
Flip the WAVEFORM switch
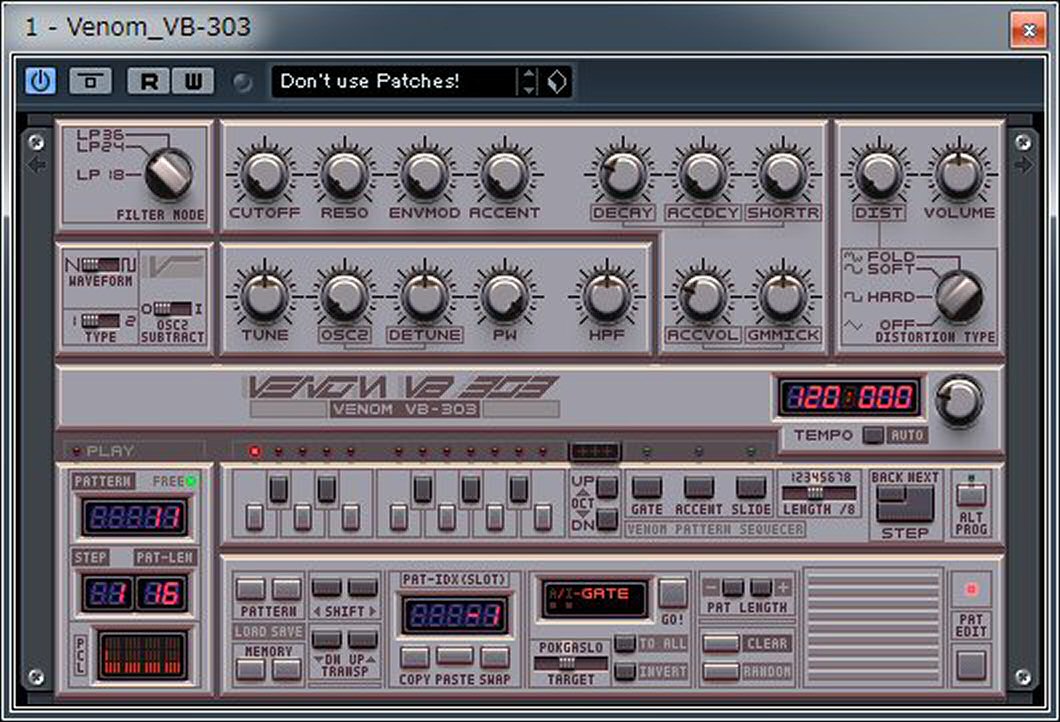click(x=101, y=264)
